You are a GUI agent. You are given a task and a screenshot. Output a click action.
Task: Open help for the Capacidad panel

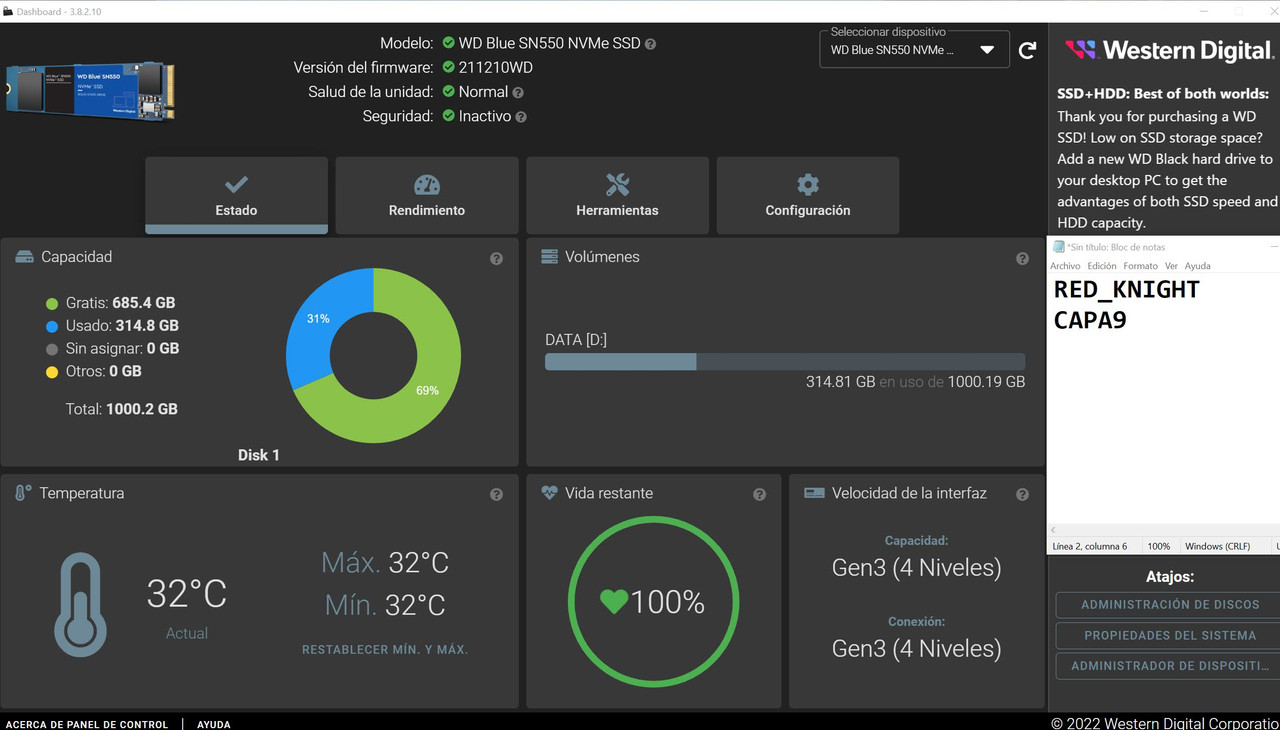pos(496,258)
